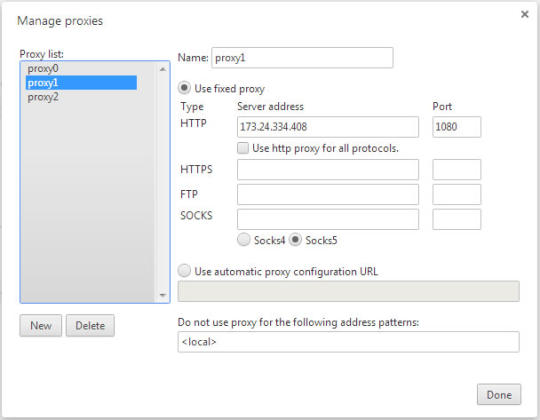The width and height of the screenshot is (540, 420).
Task: Click the proxy list scroll up arrow
Action: [x=163, y=70]
